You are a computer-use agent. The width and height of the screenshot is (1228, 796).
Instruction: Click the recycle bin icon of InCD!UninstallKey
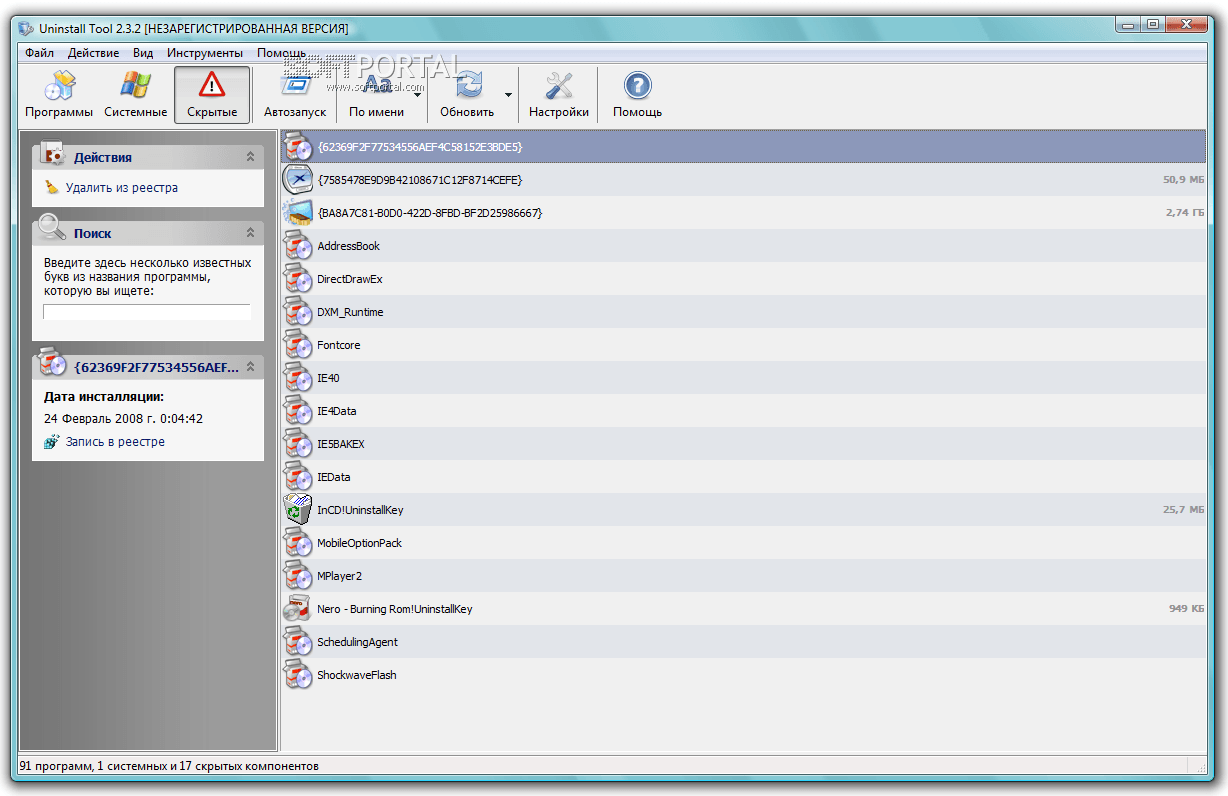[x=298, y=510]
